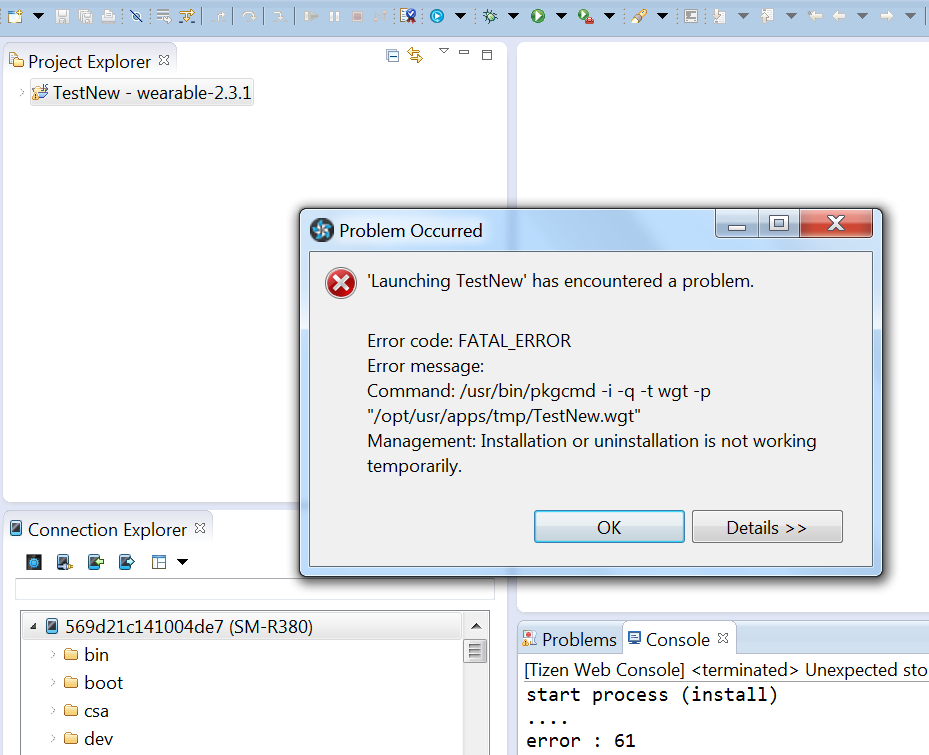929x755 pixels.
Task: Click the Remote Device Manager icon
Action: 65,562
